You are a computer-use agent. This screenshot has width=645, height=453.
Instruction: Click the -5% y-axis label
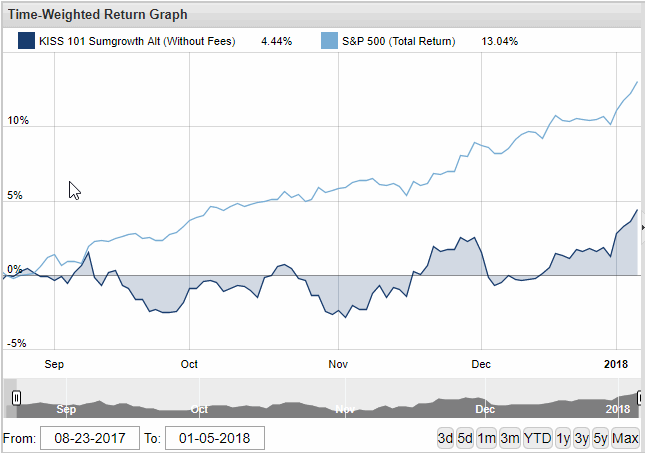click(16, 343)
